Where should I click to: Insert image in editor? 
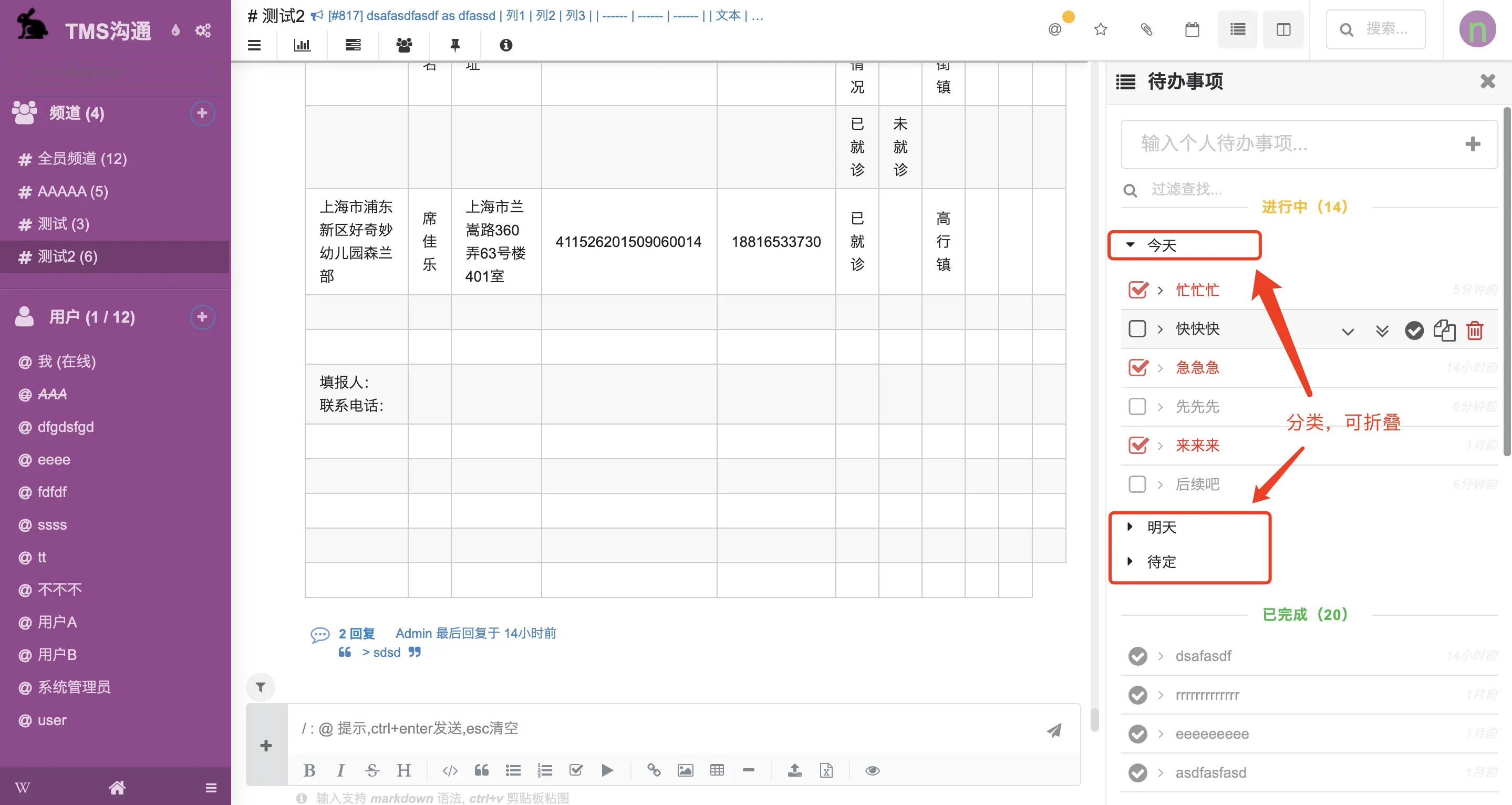(x=686, y=770)
